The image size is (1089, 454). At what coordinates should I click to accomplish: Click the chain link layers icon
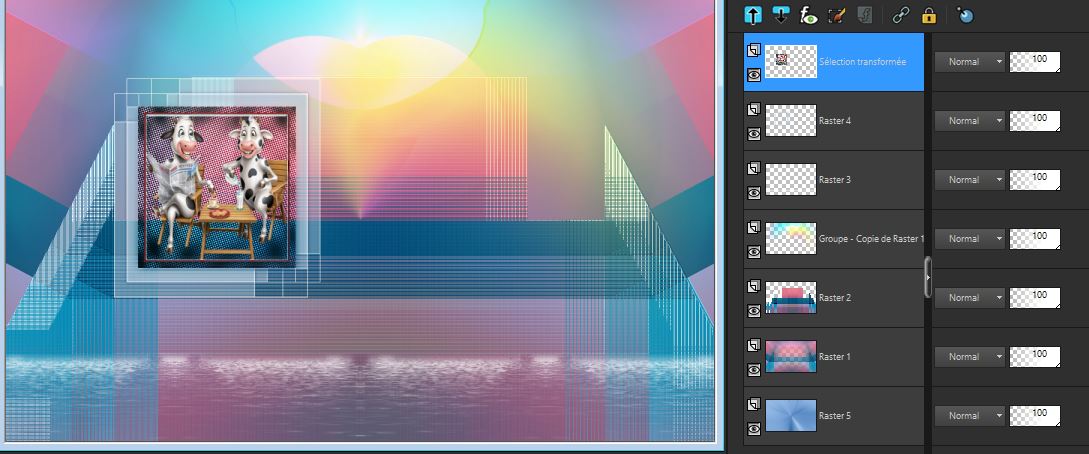click(x=901, y=15)
